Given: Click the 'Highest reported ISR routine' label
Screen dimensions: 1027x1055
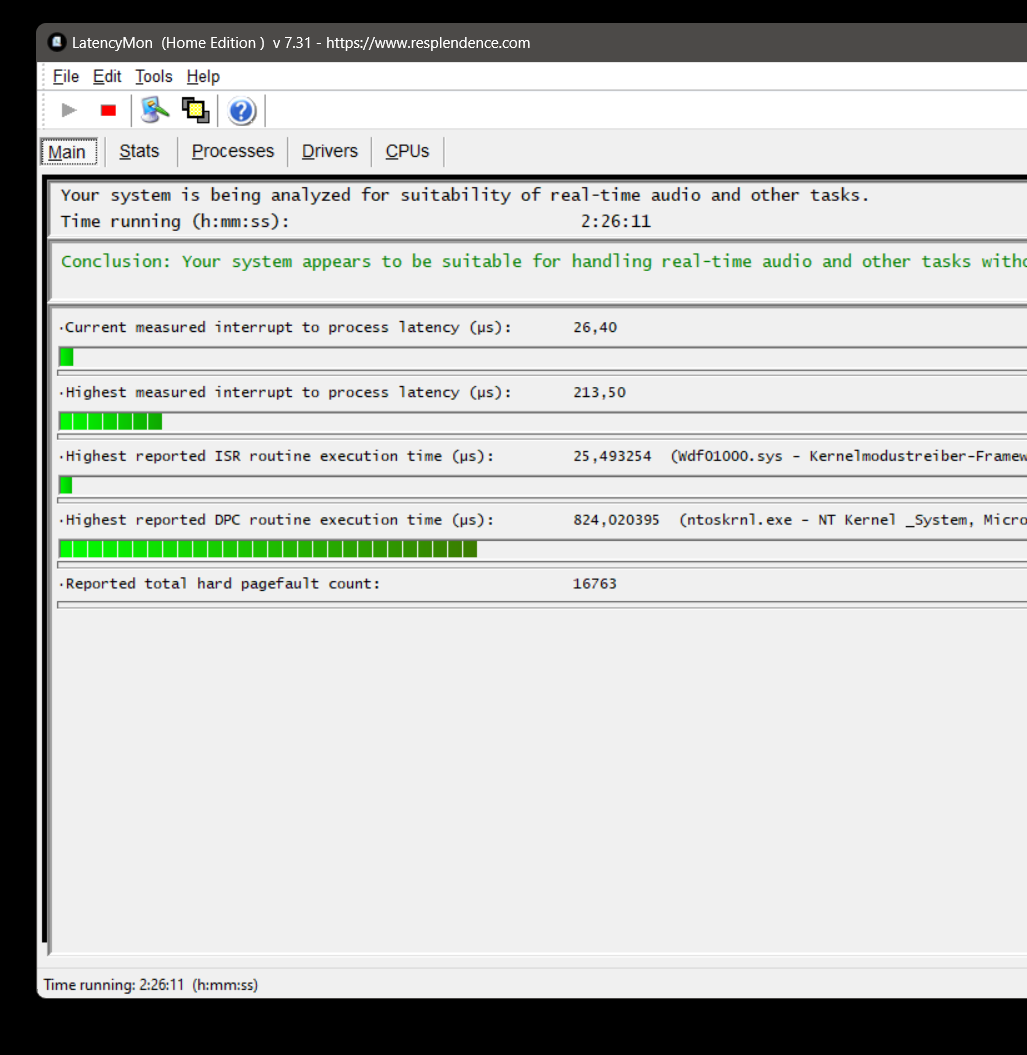Looking at the screenshot, I should pyautogui.click(x=279, y=456).
